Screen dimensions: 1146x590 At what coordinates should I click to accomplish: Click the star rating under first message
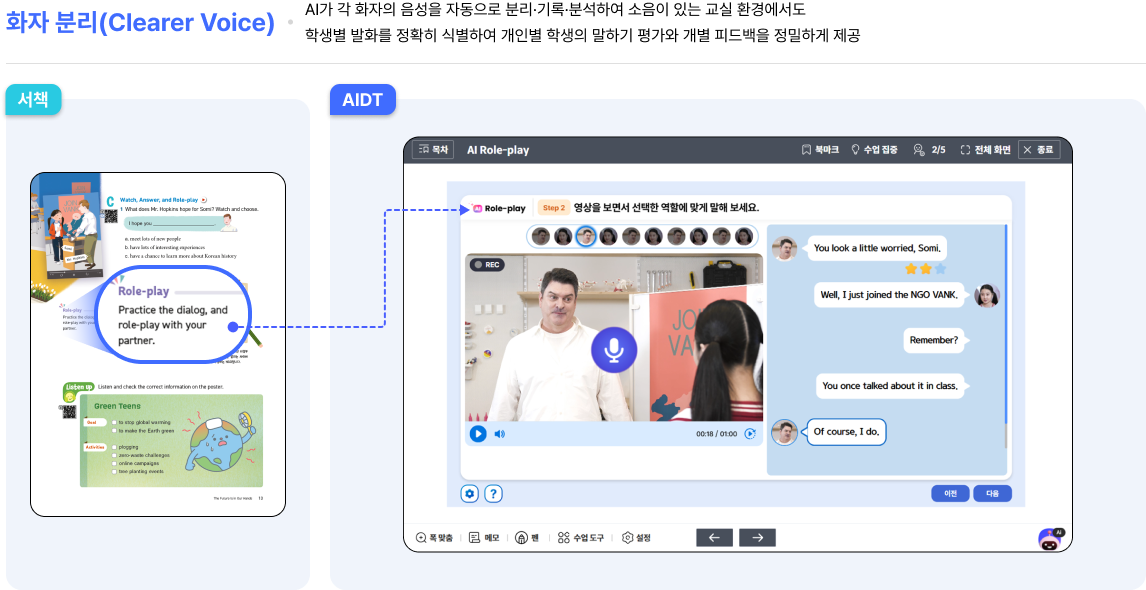tap(925, 269)
